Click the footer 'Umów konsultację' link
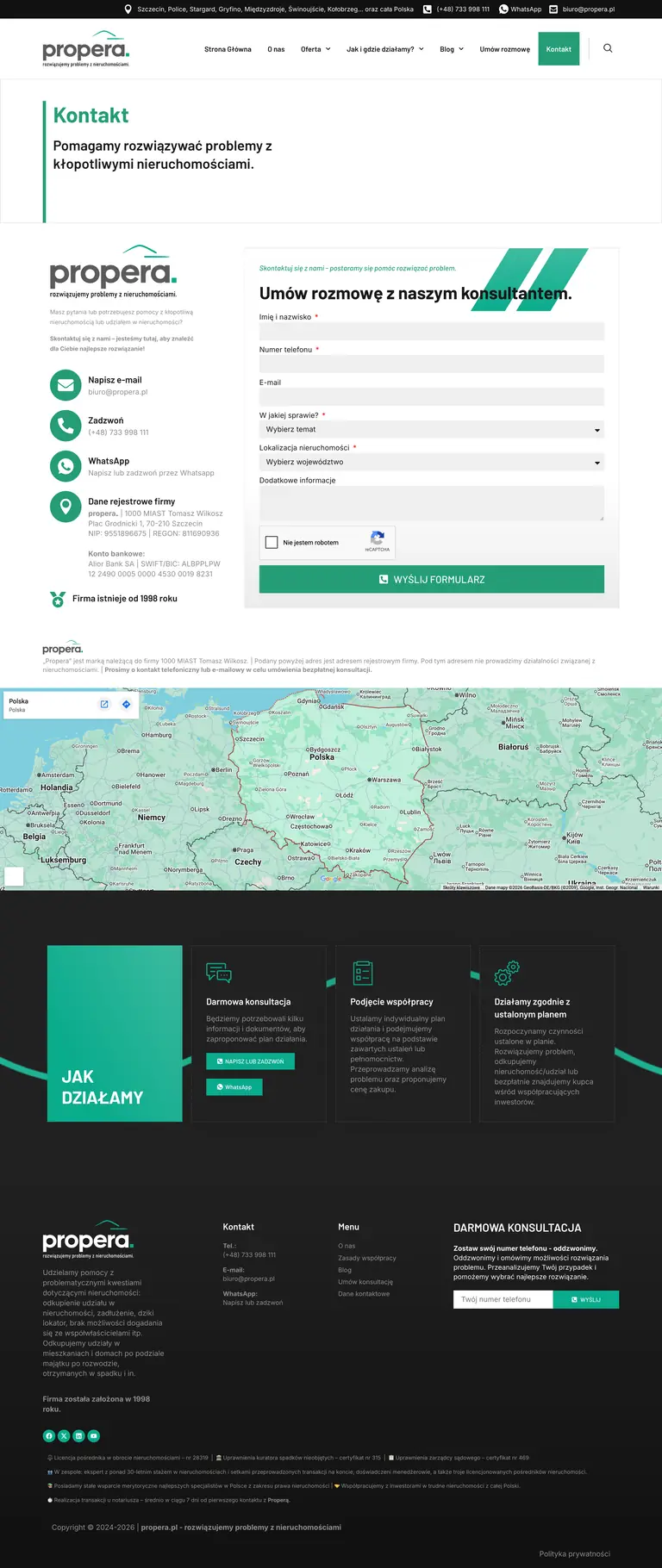The height and width of the screenshot is (1568, 662). pyautogui.click(x=365, y=1282)
